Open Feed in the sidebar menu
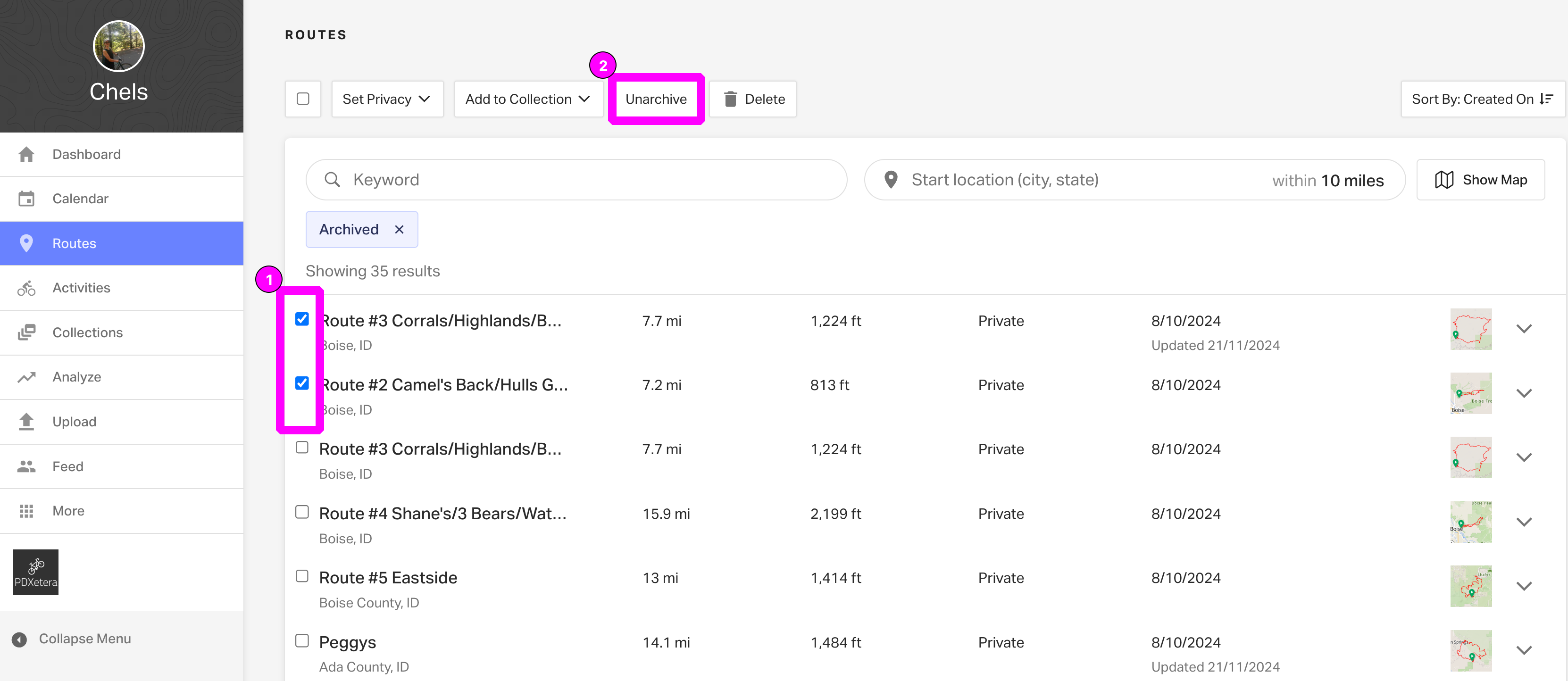 [67, 467]
